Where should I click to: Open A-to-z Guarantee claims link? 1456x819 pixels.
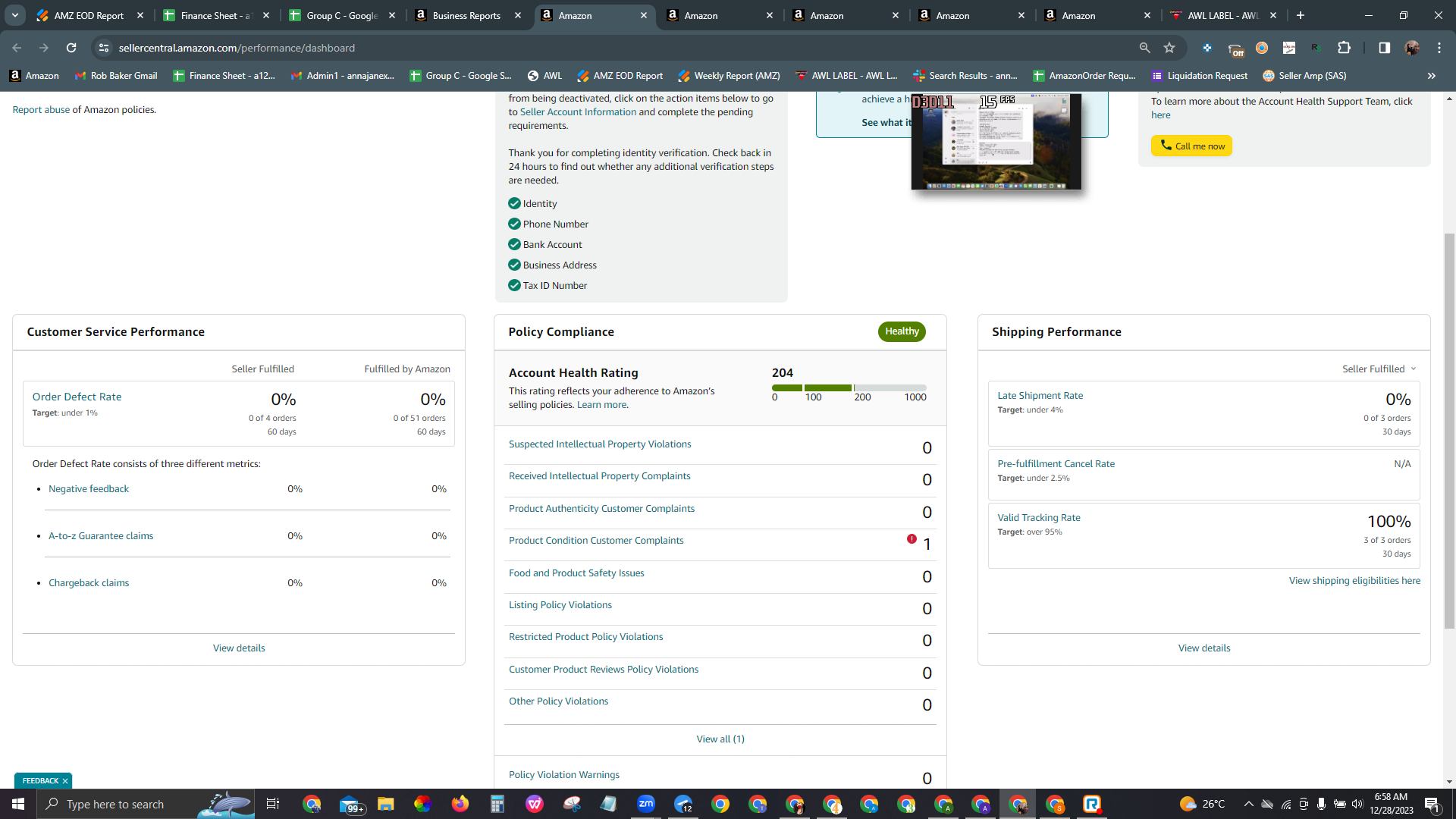101,536
